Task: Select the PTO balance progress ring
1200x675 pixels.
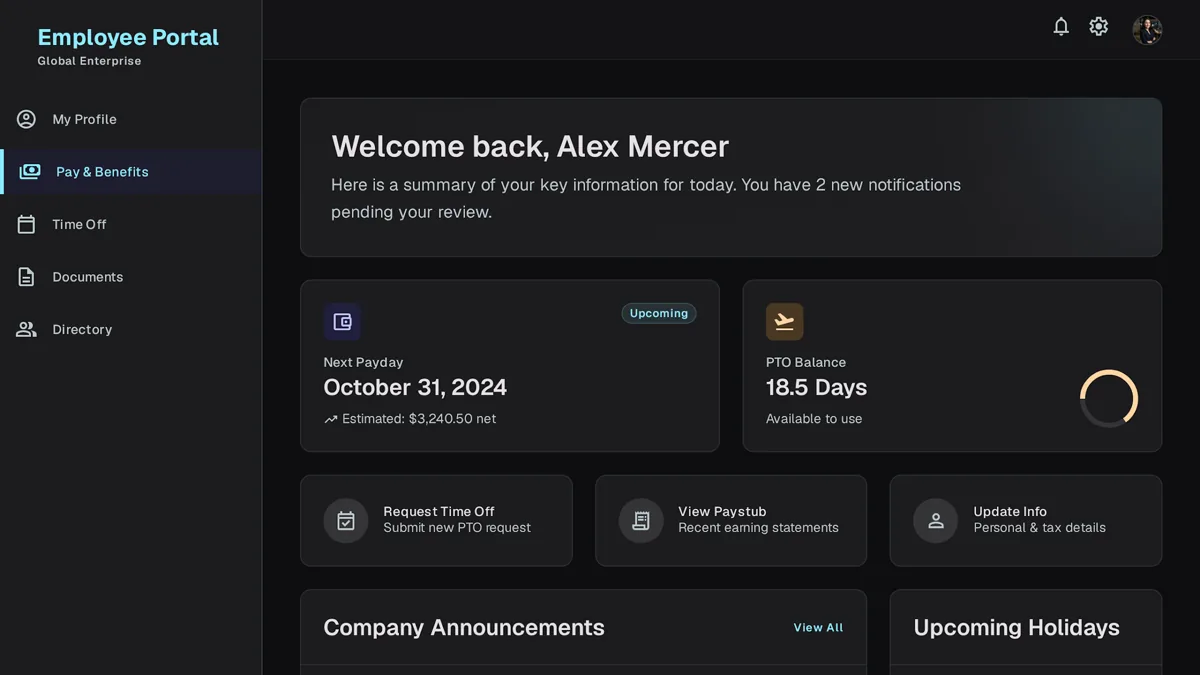Action: click(x=1109, y=399)
